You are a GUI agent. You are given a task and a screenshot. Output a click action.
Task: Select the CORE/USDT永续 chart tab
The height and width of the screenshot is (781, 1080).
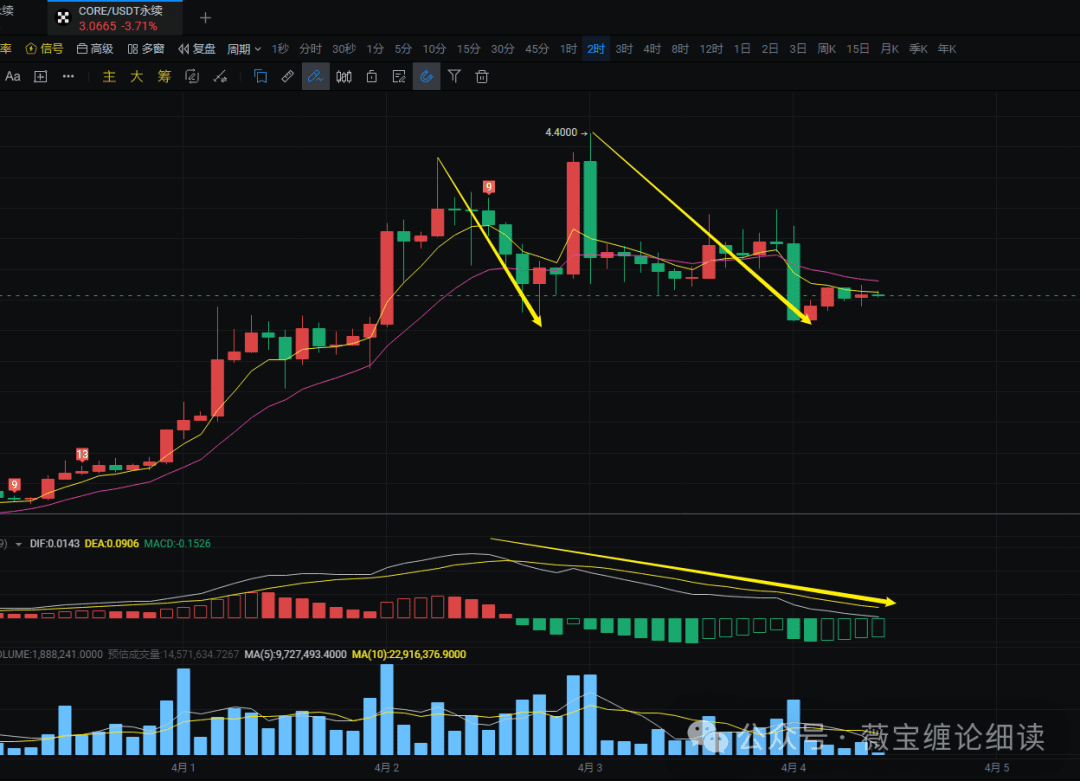coord(115,18)
